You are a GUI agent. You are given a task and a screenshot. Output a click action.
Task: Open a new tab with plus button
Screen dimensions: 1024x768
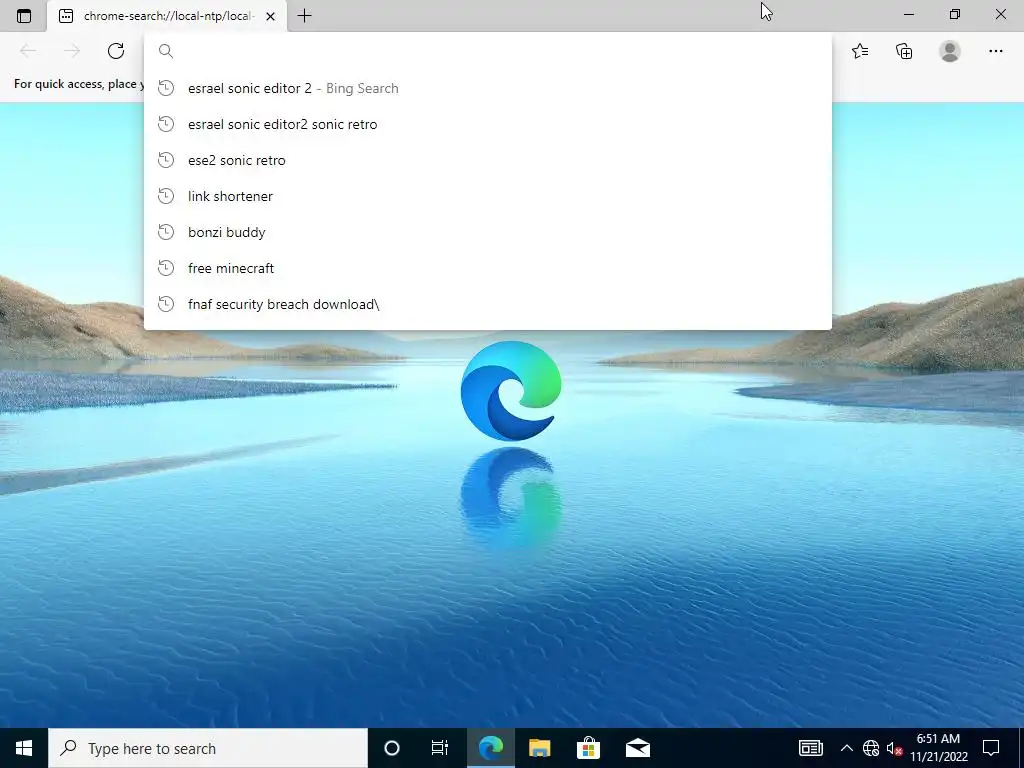pyautogui.click(x=304, y=16)
